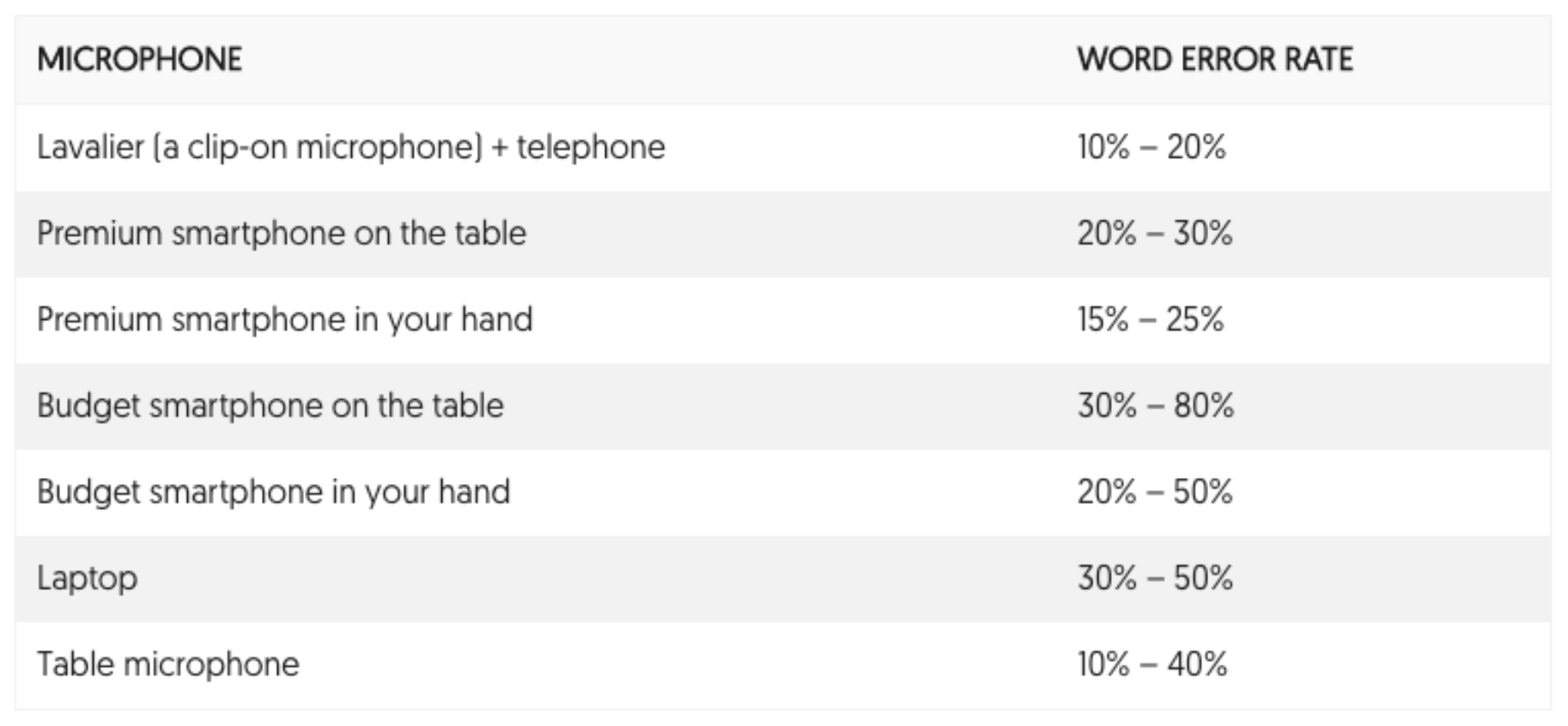The image size is (1568, 726).
Task: Select the Table microphone row label
Action: [x=167, y=664]
